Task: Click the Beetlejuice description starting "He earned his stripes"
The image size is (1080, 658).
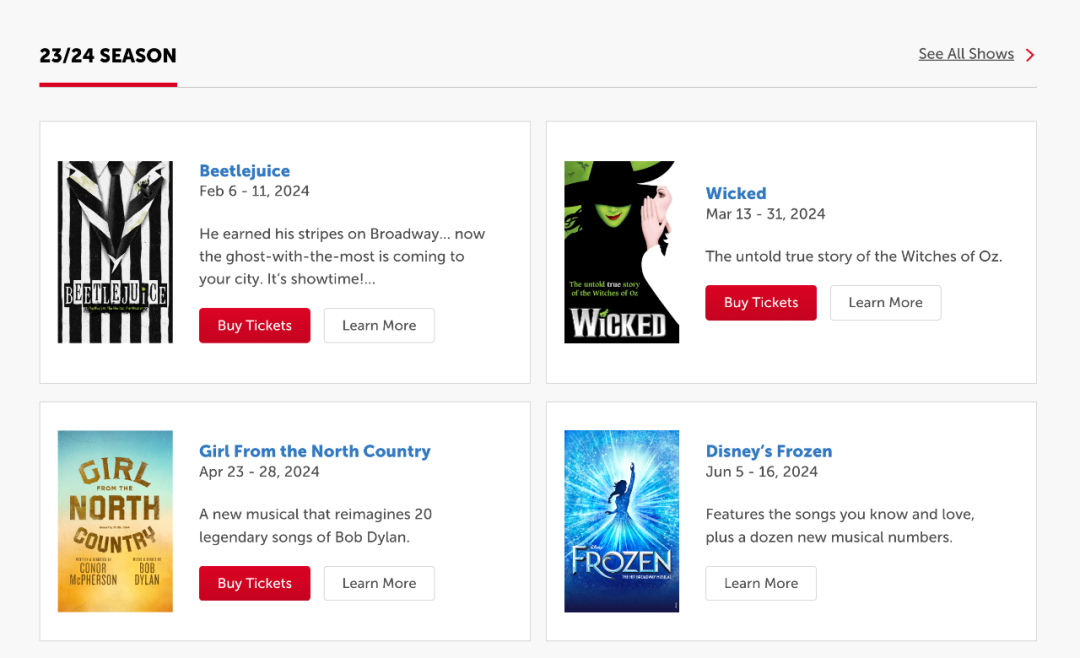Action: (342, 256)
